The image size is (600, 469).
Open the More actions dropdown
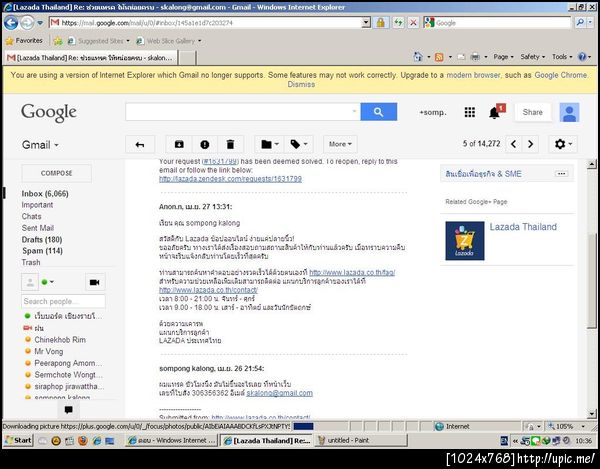pyautogui.click(x=340, y=144)
